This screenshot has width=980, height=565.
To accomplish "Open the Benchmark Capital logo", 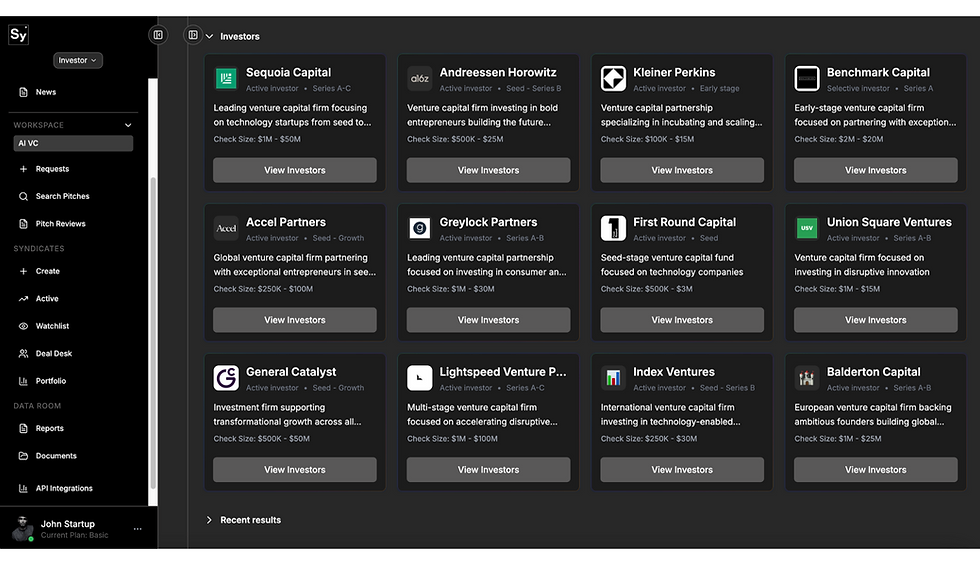I will [x=807, y=79].
